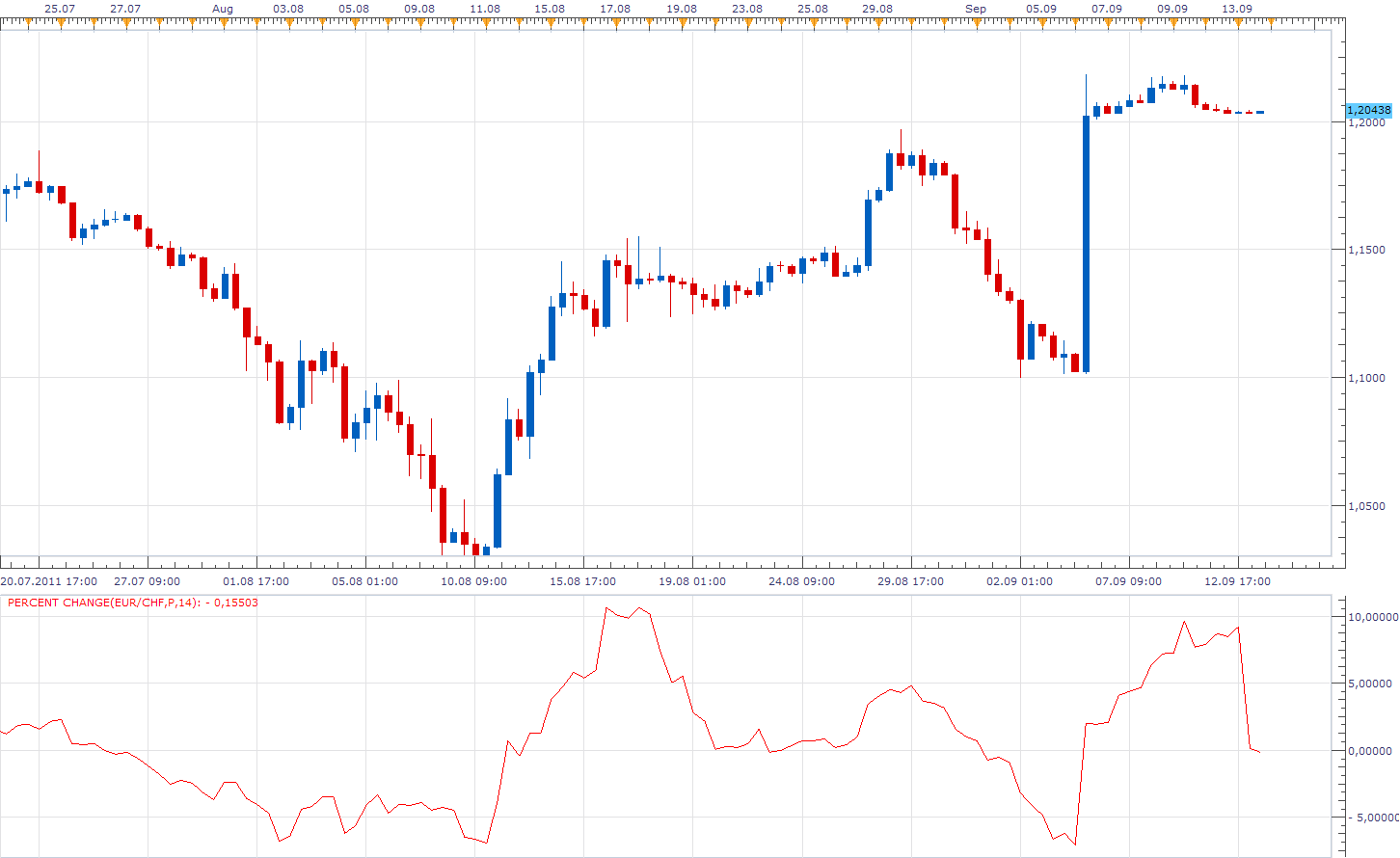Screen dimensions: 1400x858
Task: Click the 1,1500 price axis label
Action: [x=1366, y=250]
